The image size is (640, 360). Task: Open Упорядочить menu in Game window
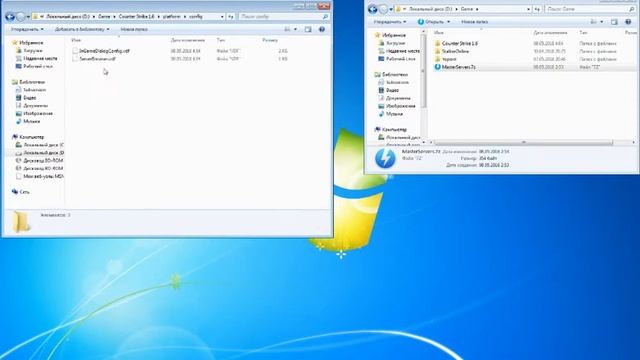tap(390, 22)
